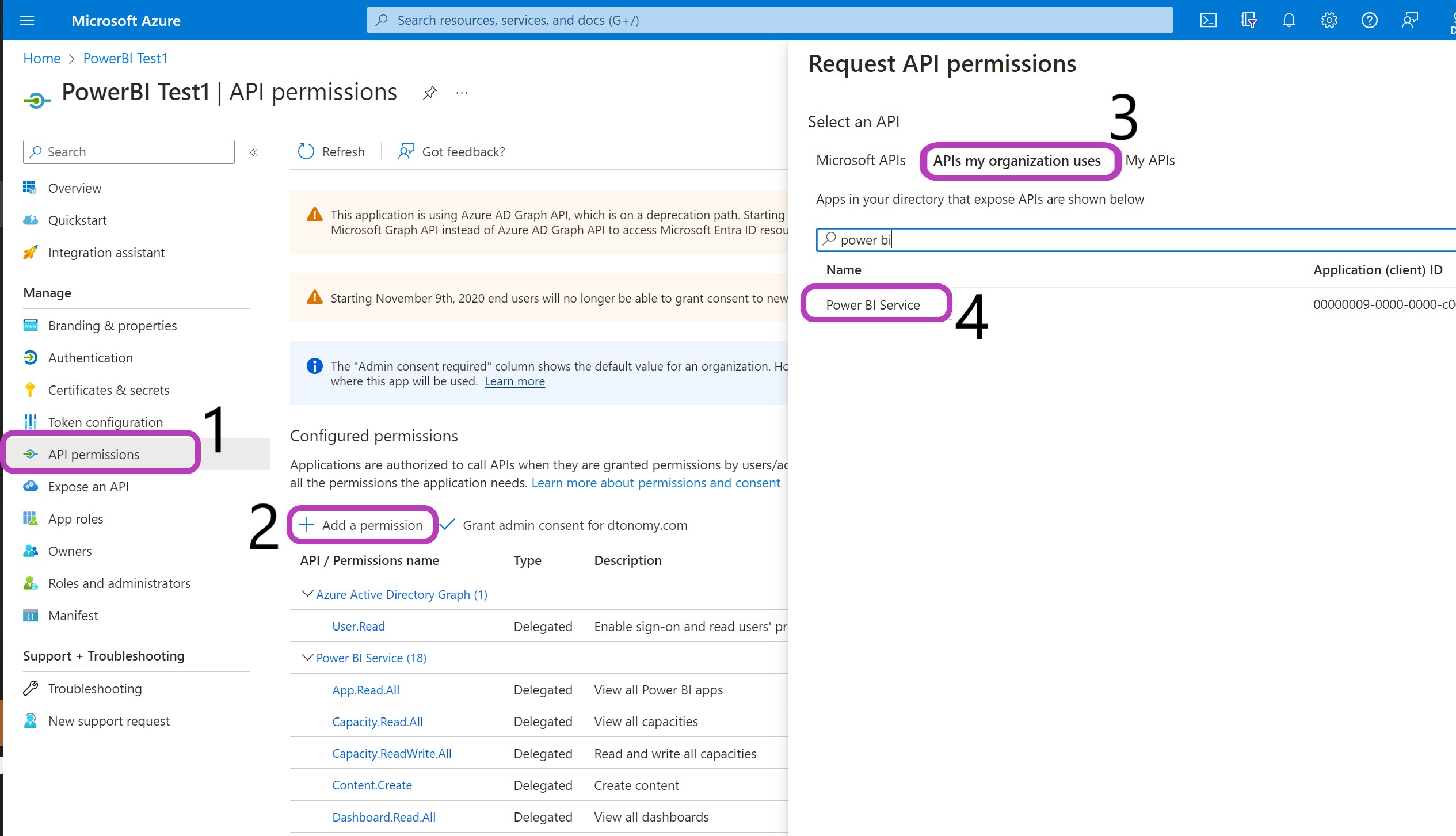The height and width of the screenshot is (836, 1456).
Task: Click the November 9th 2020 consent warning icon
Action: [x=314, y=298]
